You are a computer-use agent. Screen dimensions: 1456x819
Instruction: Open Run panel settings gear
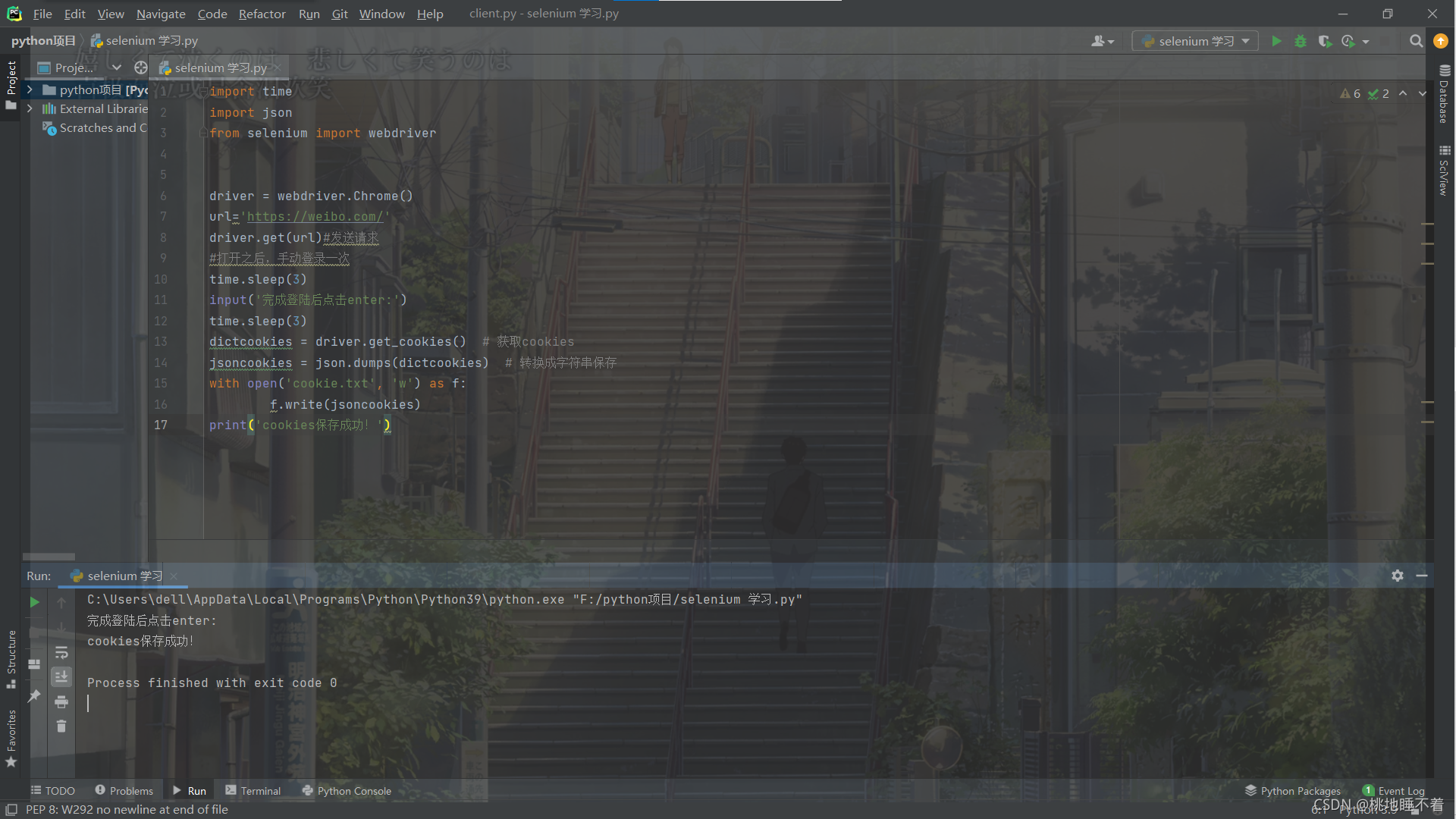coord(1398,576)
